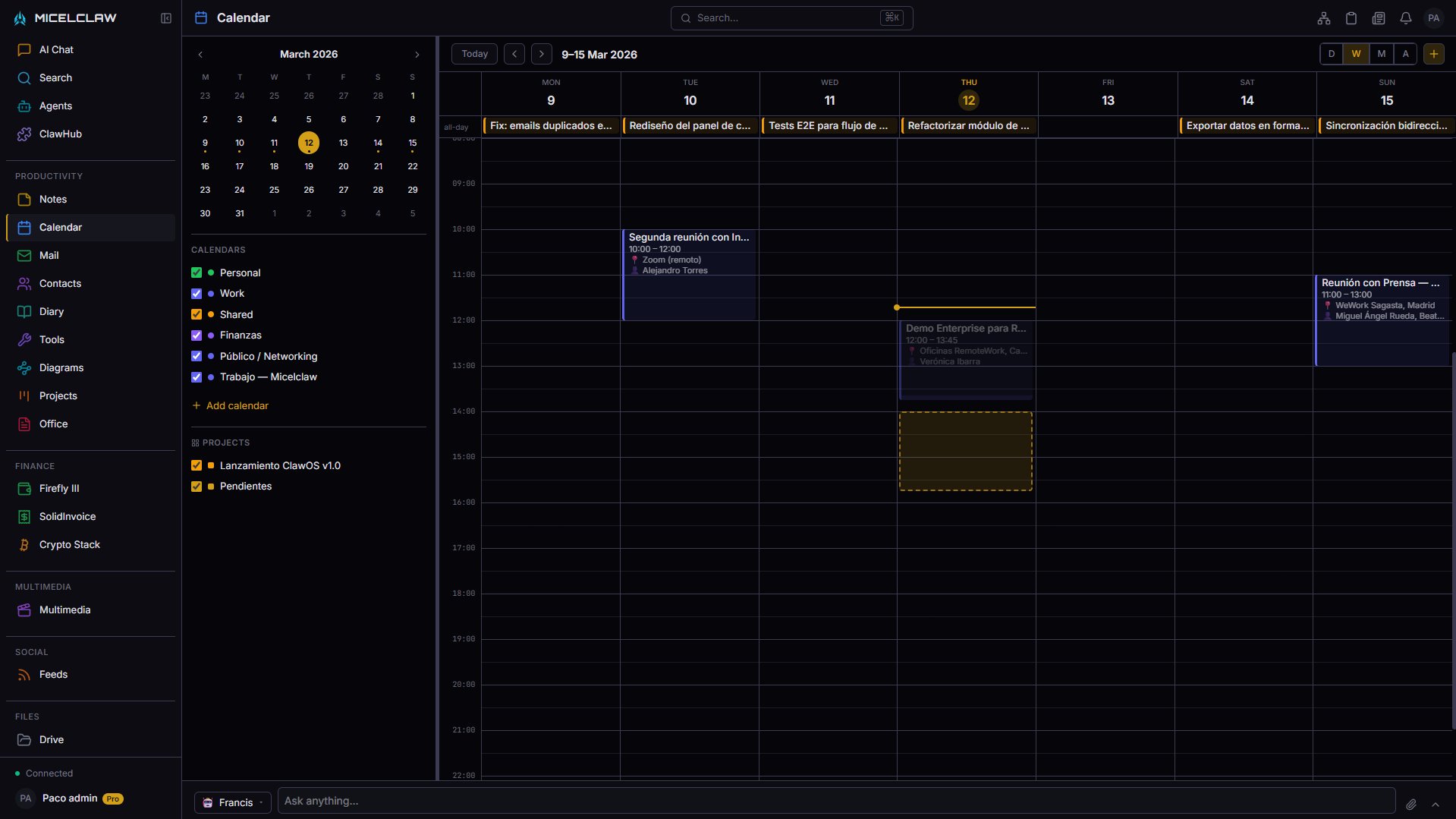Select the Agents sidebar icon
This screenshot has width=1456, height=819.
click(55, 106)
